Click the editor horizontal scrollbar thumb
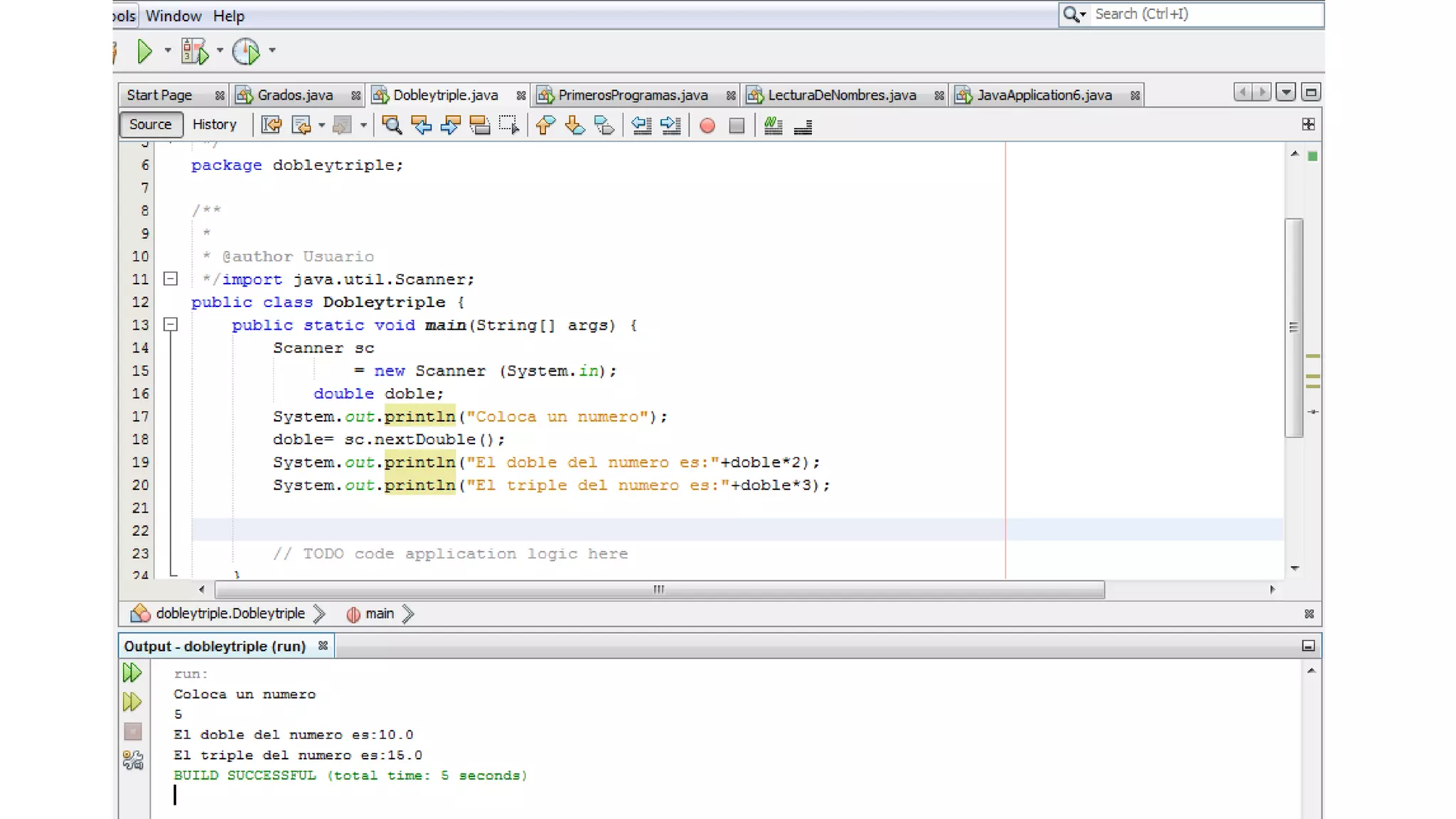This screenshot has width=1456, height=819. pos(659,589)
